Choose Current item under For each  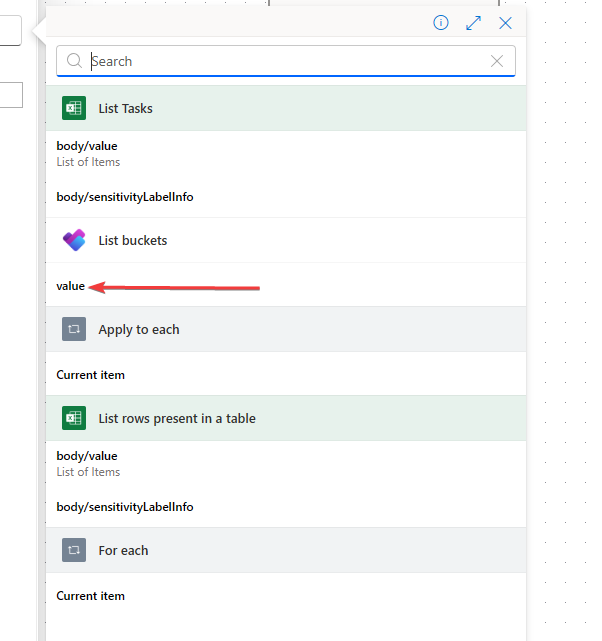click(91, 596)
